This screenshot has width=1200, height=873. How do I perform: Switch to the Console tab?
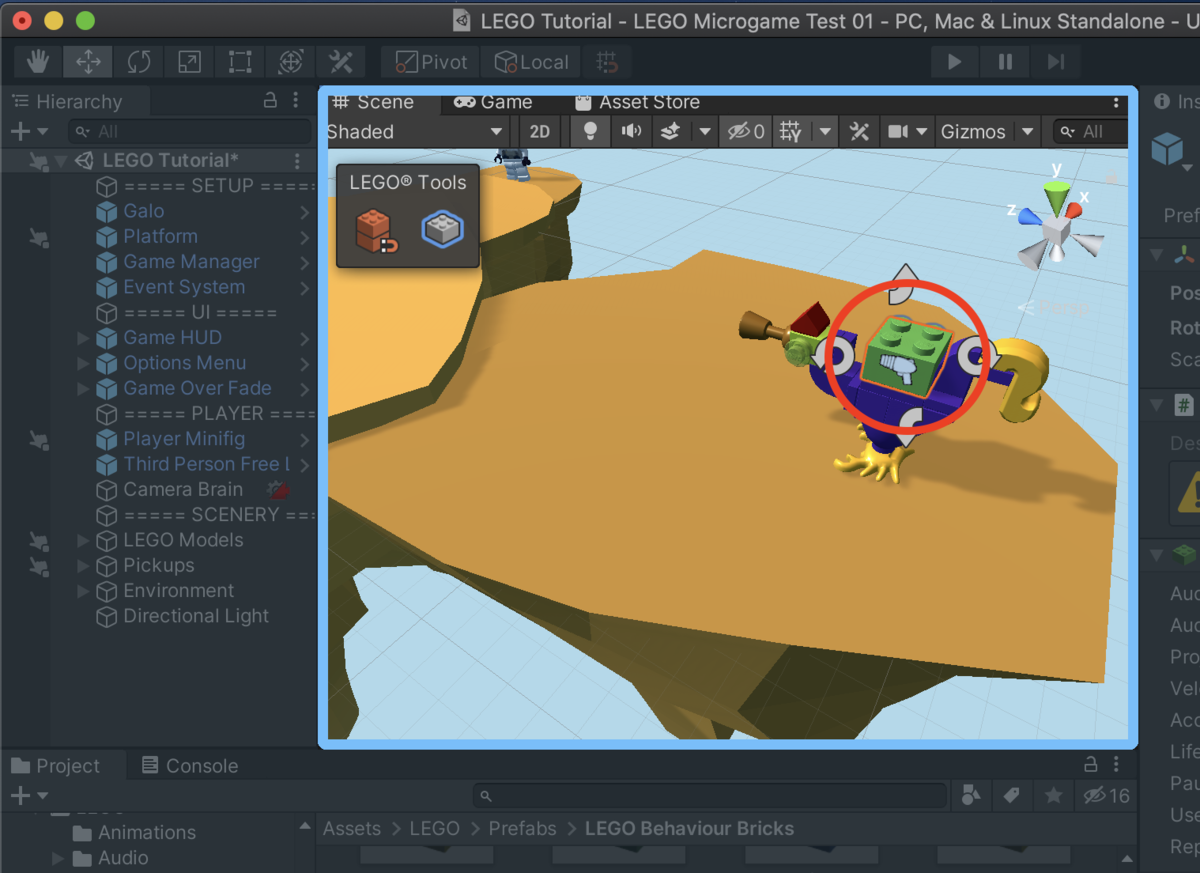(x=190, y=766)
